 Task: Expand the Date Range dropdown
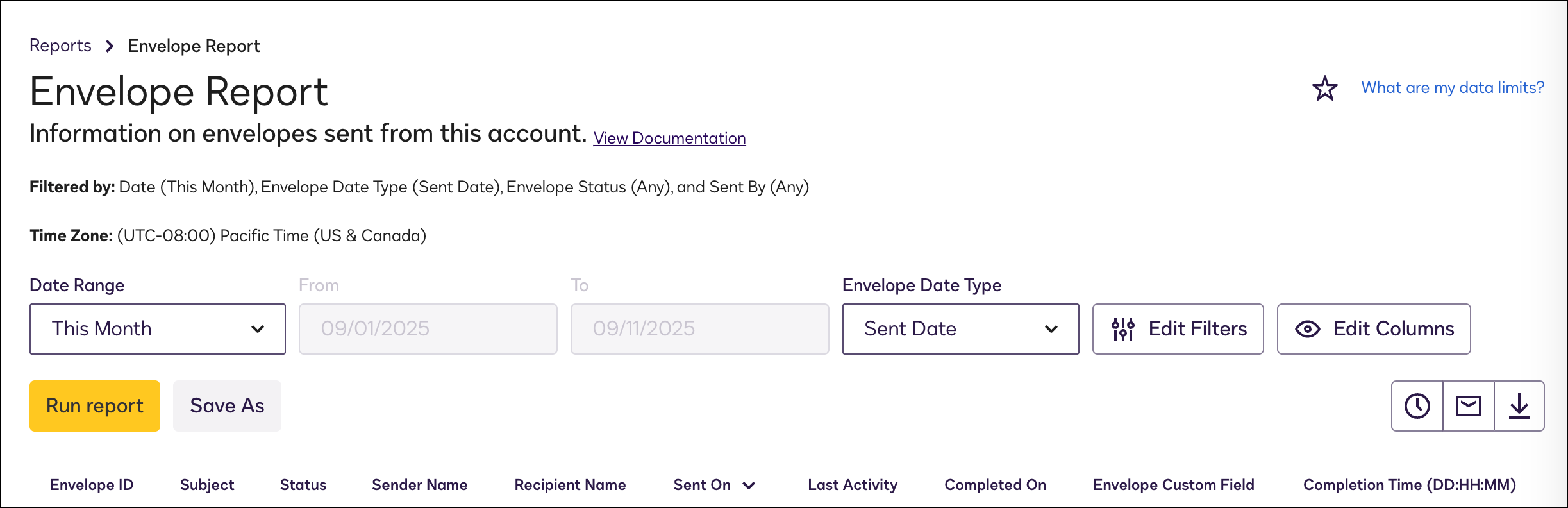tap(158, 329)
